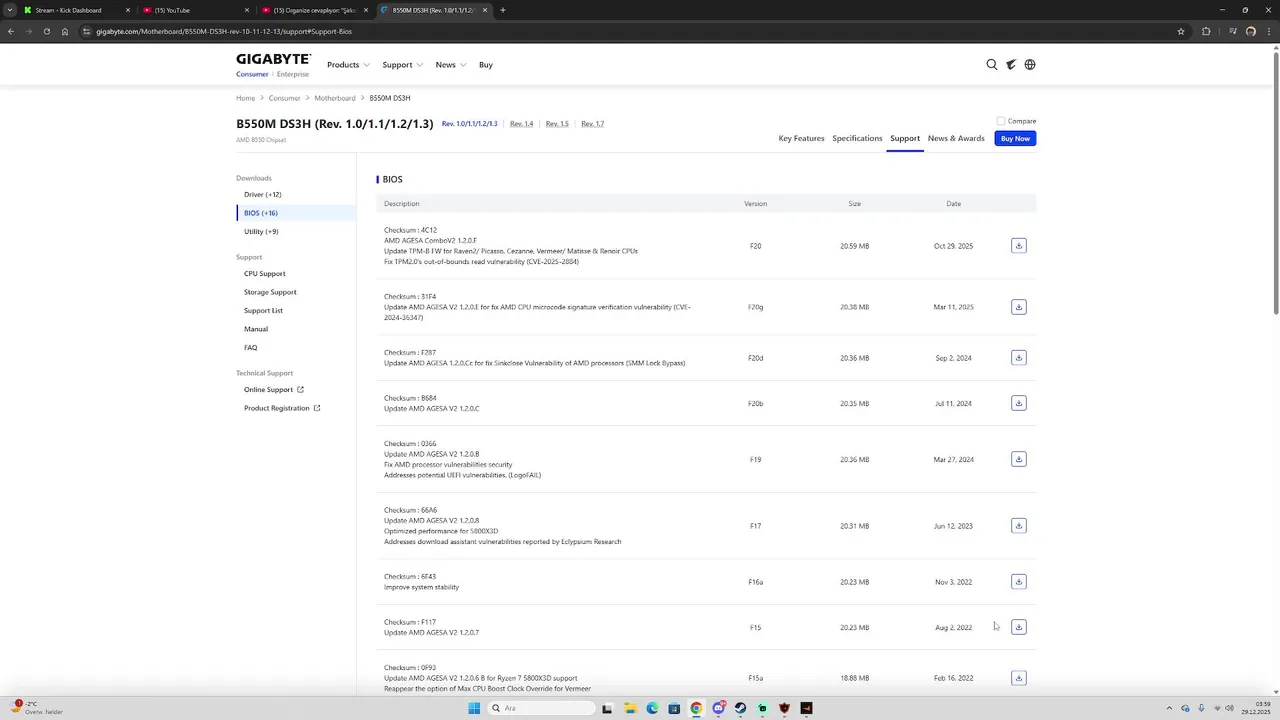This screenshot has height=720, width=1280.
Task: Download BIOS version F20b
Action: (x=1018, y=403)
